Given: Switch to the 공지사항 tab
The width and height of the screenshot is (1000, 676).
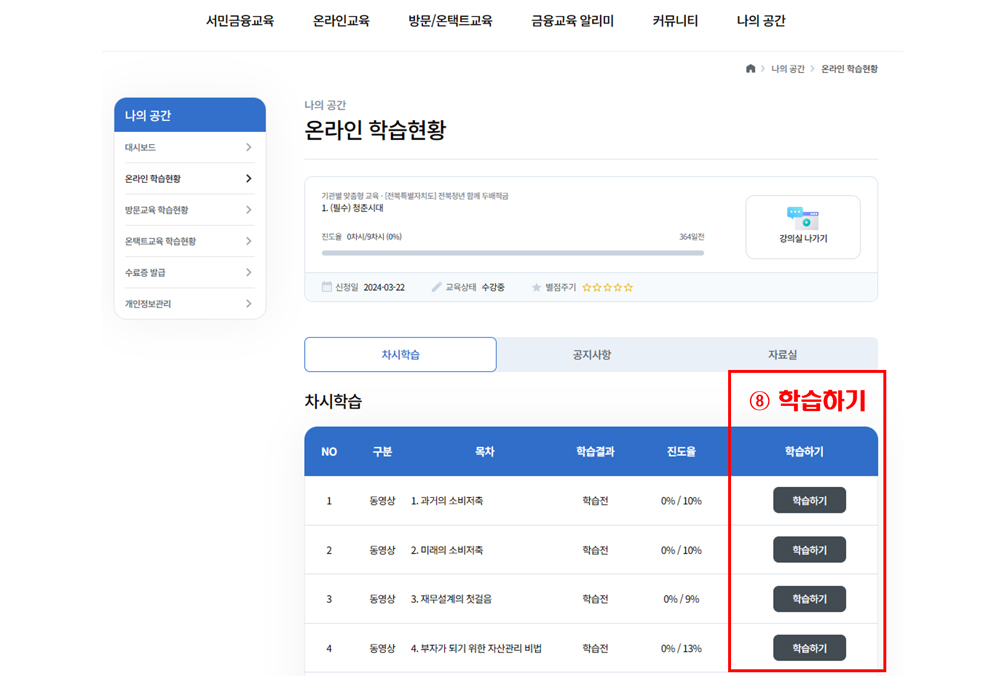Looking at the screenshot, I should (x=592, y=355).
